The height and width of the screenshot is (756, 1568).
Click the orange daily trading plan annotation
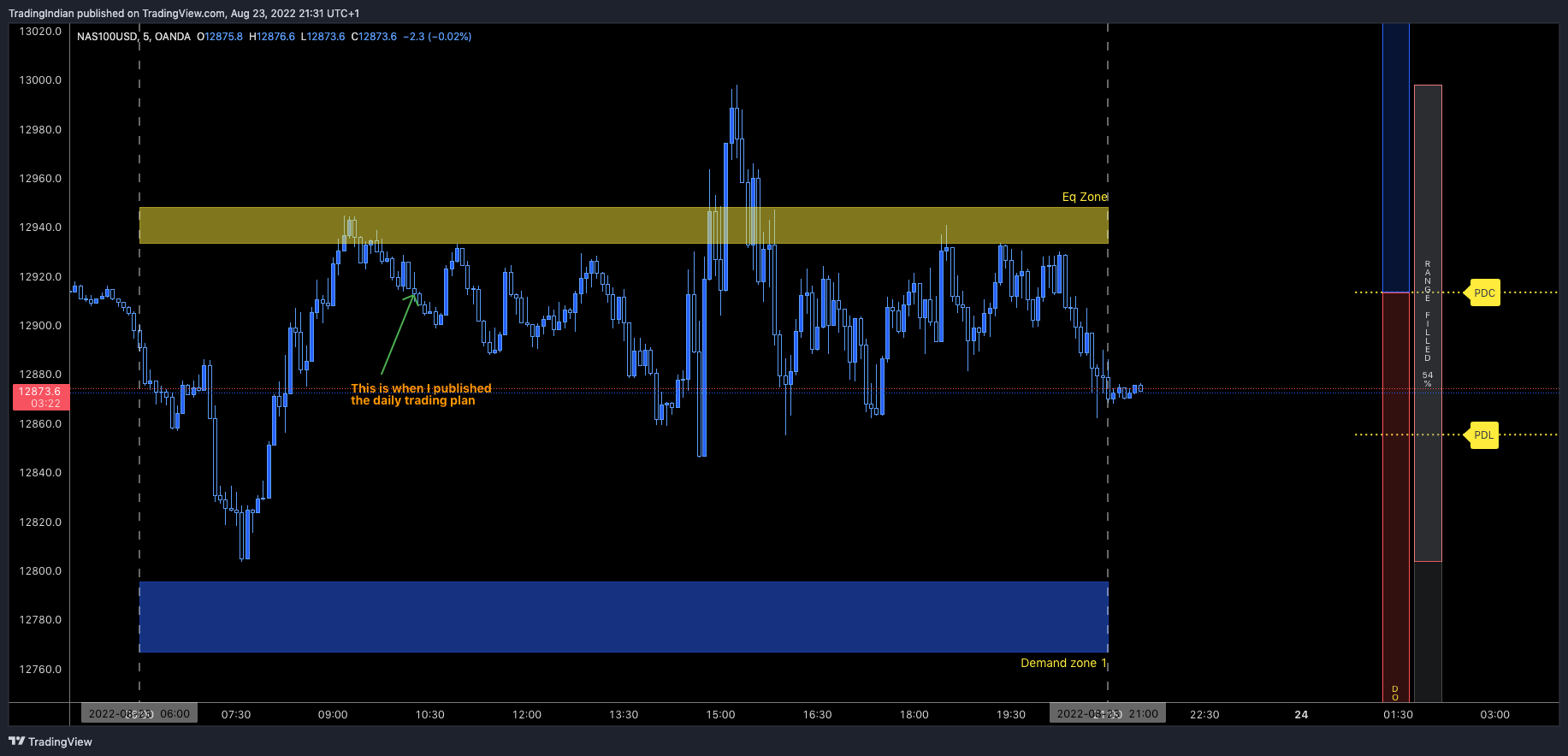(x=421, y=394)
